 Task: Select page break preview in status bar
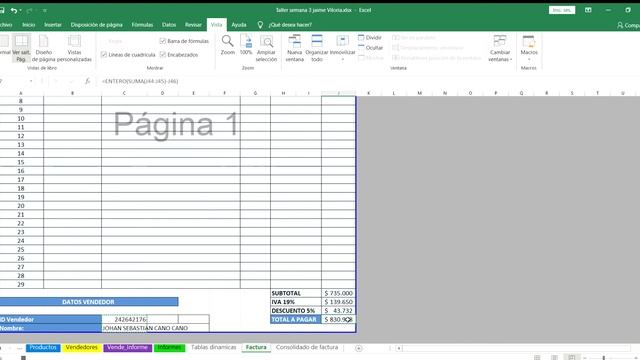coord(572,358)
